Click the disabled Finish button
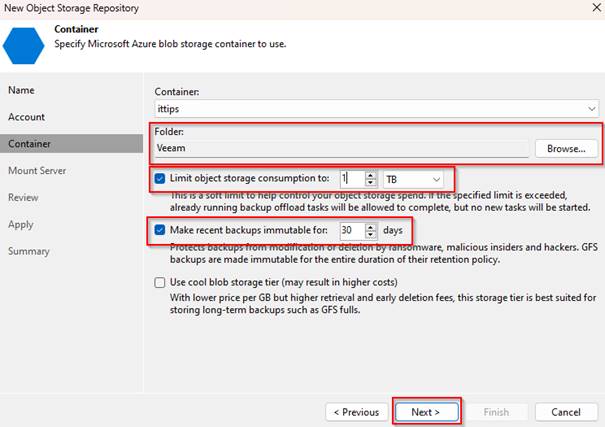 [496, 412]
